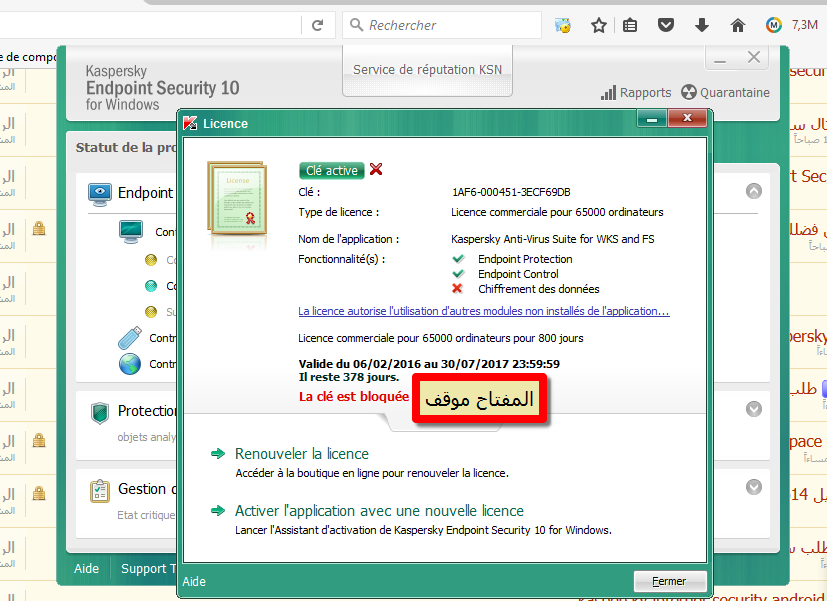Click the computer monitor icon under Endpoint
The height and width of the screenshot is (601, 827).
point(131,232)
